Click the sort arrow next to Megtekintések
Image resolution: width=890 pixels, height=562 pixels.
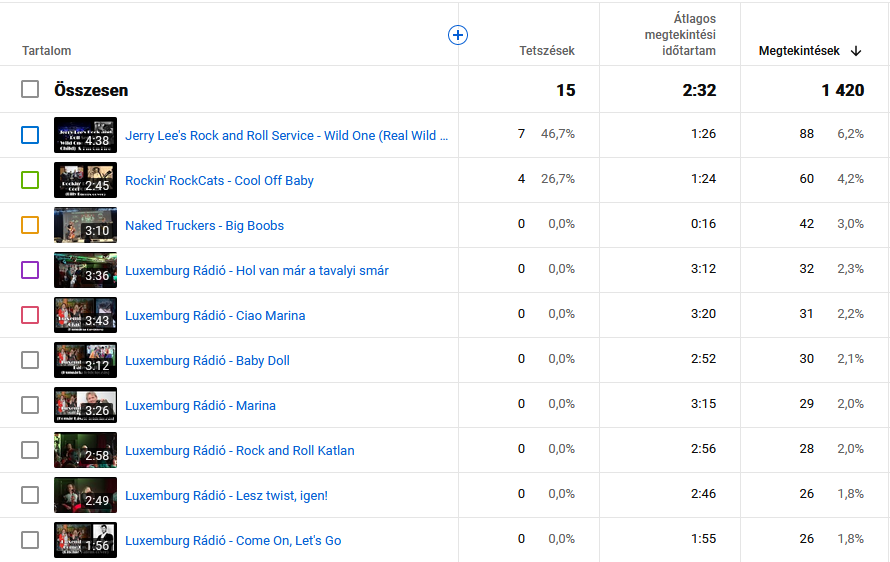click(x=856, y=51)
